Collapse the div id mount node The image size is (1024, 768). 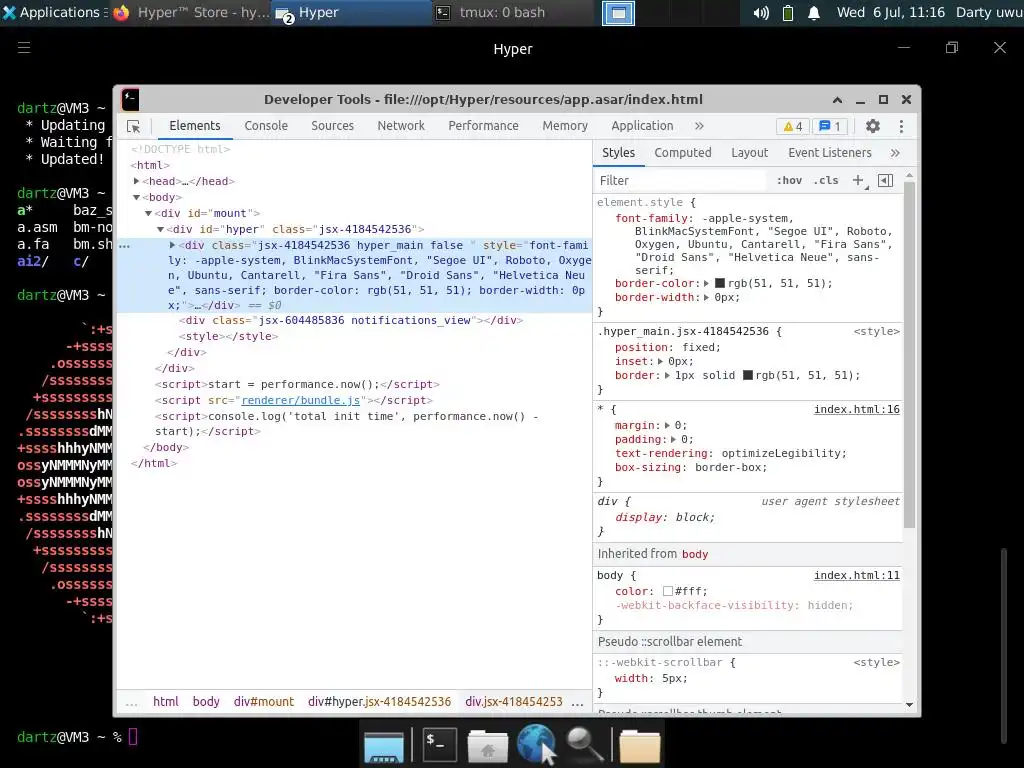148,214
